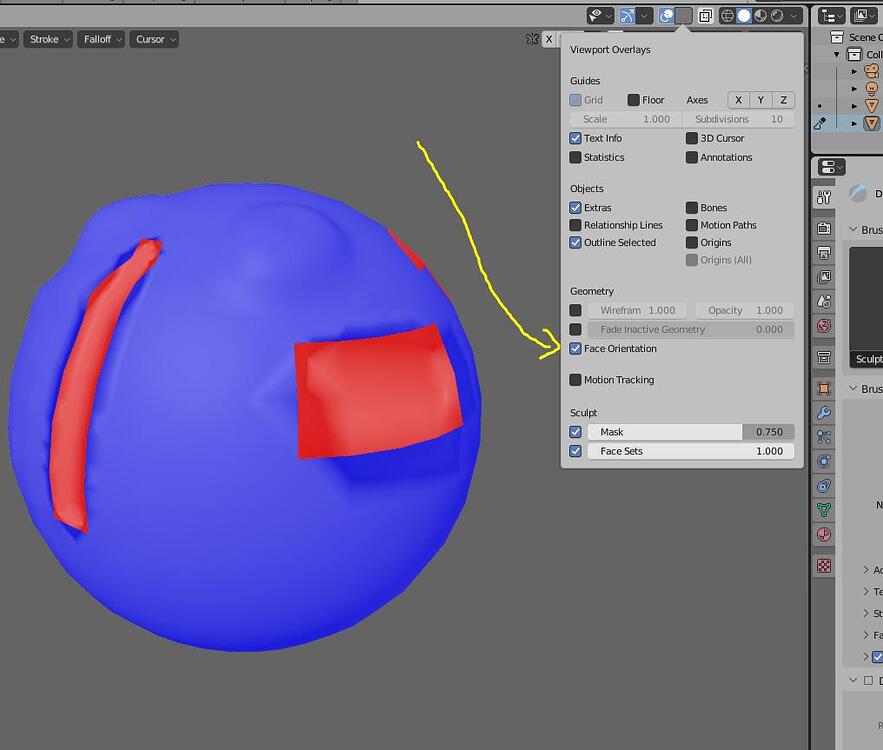Switch to Rendered viewport shading

click(777, 16)
